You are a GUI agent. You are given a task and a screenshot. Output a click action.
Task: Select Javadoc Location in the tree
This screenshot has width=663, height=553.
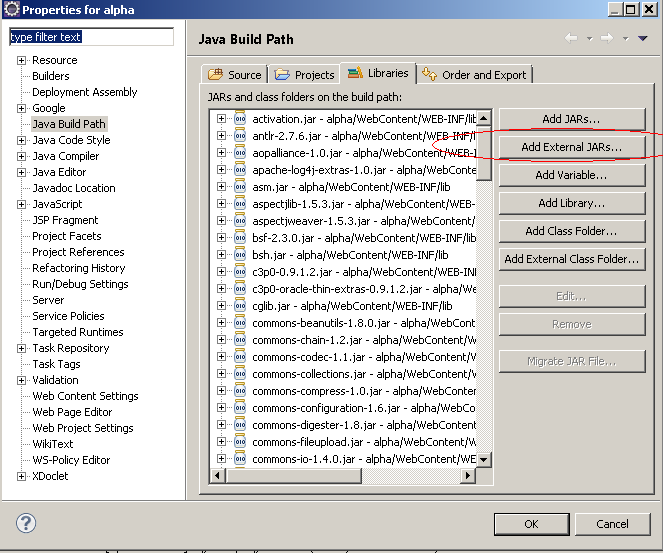(74, 188)
